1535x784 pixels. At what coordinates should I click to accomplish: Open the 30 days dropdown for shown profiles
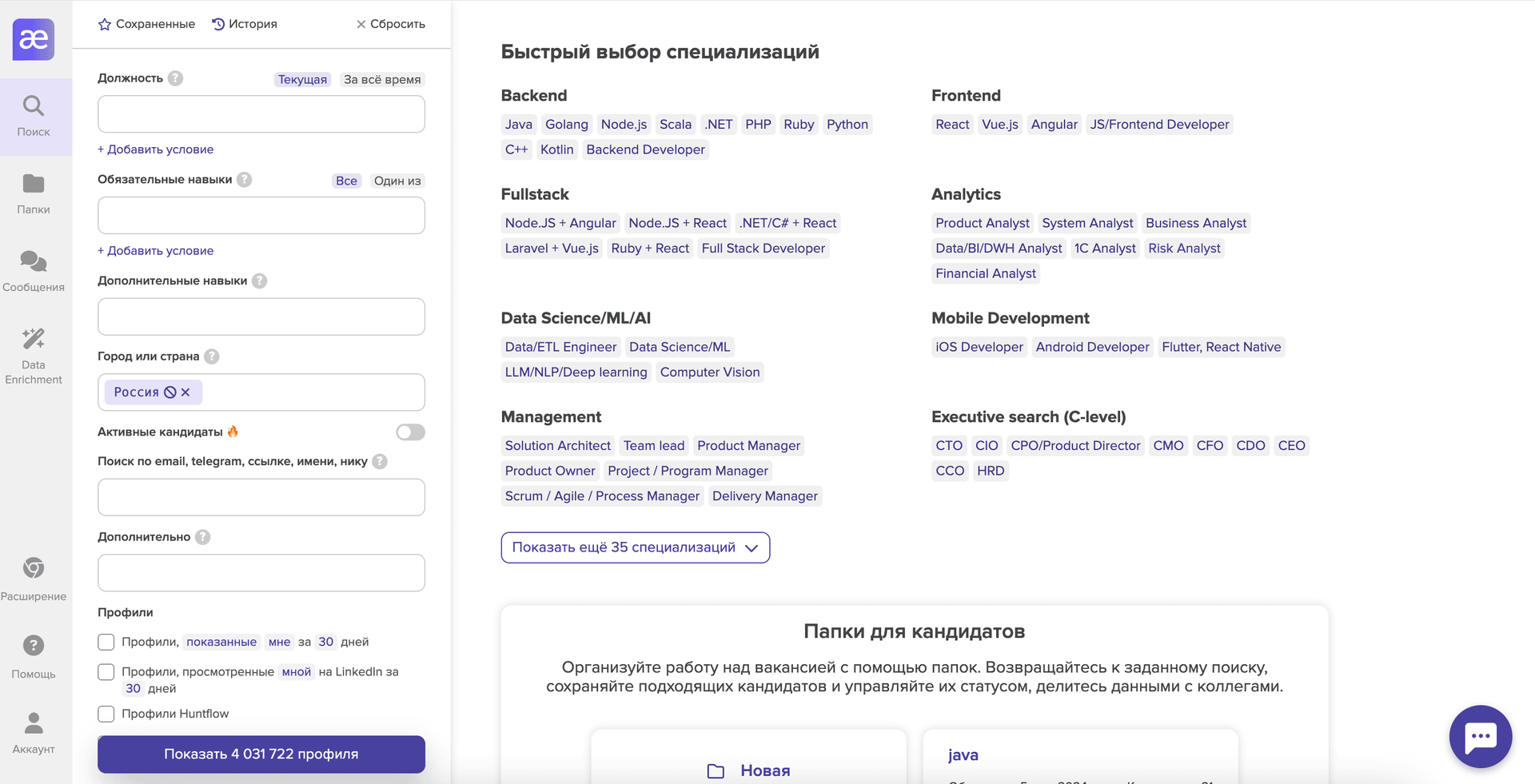pos(325,642)
